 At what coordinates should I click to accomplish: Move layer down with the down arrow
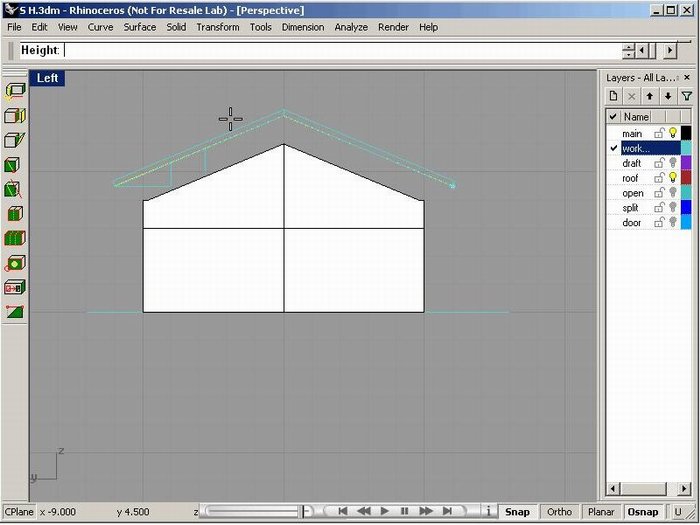coord(667,96)
